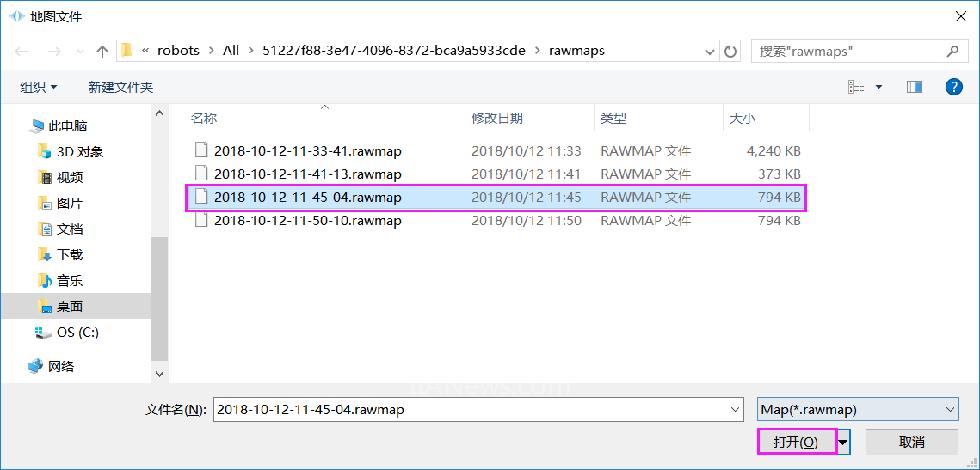
Task: Select 3D 对象 folder in sidebar
Action: coord(79,152)
